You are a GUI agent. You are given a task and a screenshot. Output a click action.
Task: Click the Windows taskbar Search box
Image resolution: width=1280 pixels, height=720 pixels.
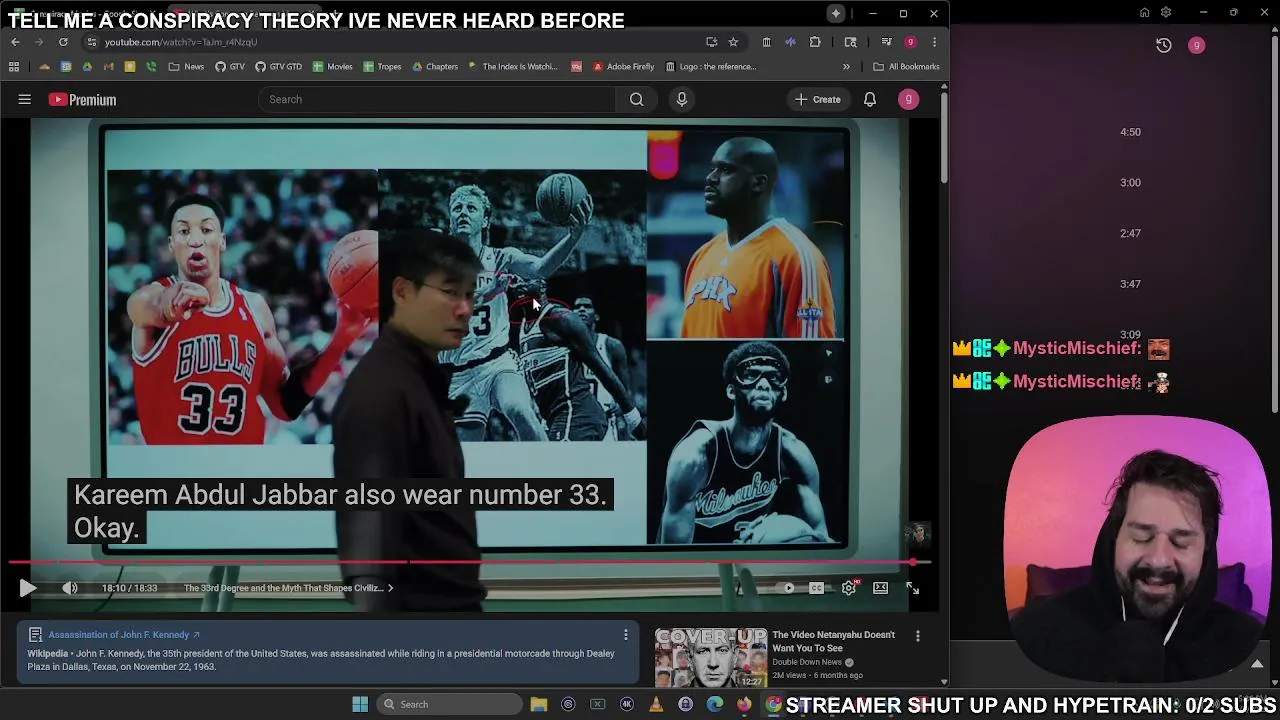pos(452,704)
